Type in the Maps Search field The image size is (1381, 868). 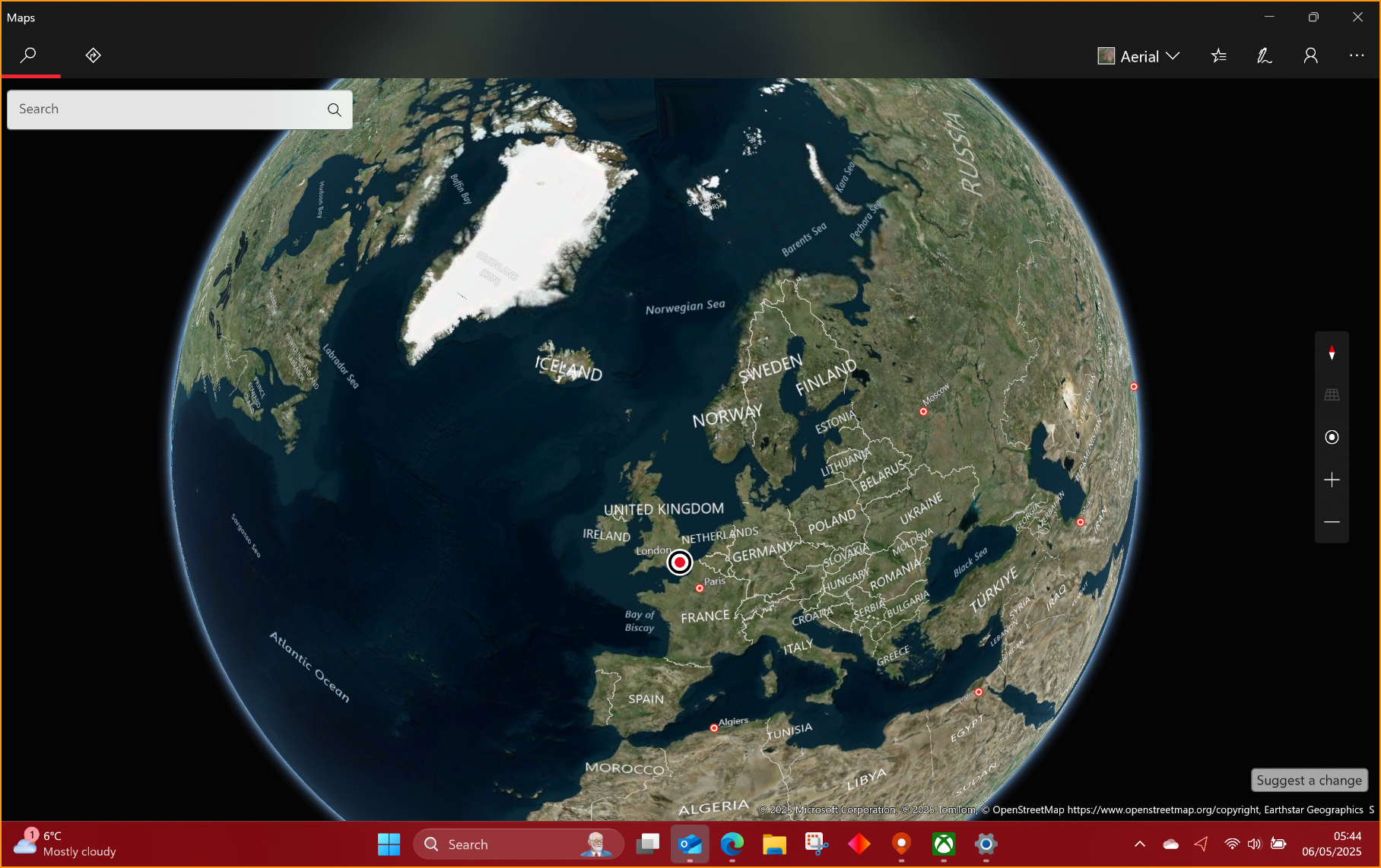point(167,109)
